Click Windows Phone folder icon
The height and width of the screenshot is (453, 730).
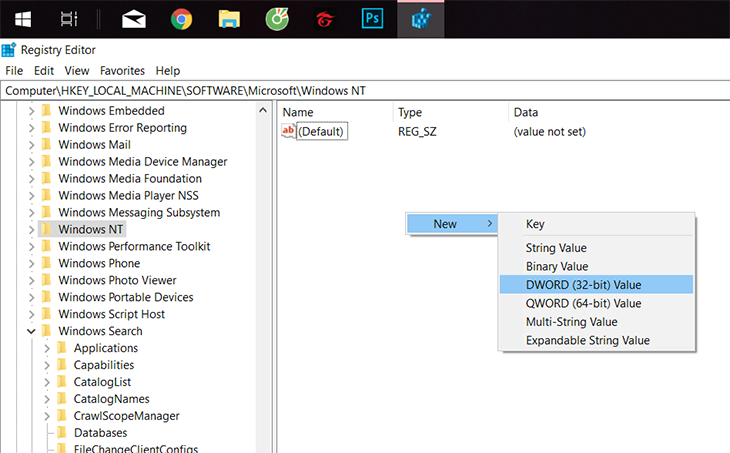click(47, 263)
